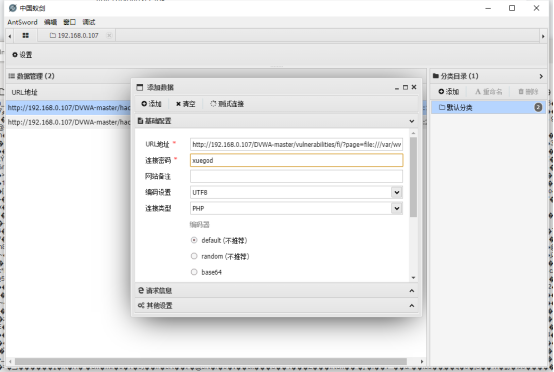Minimize the 添加数据 dialog
The image size is (554, 372).
tap(397, 88)
